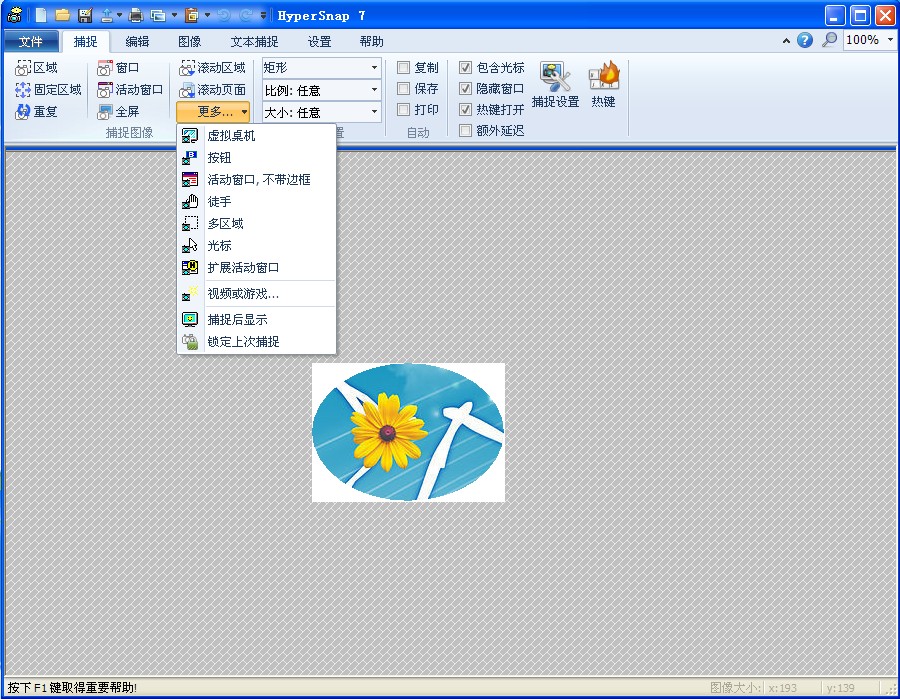Click the new document icon in quick toolbar
This screenshot has height=699, width=900.
(41, 15)
